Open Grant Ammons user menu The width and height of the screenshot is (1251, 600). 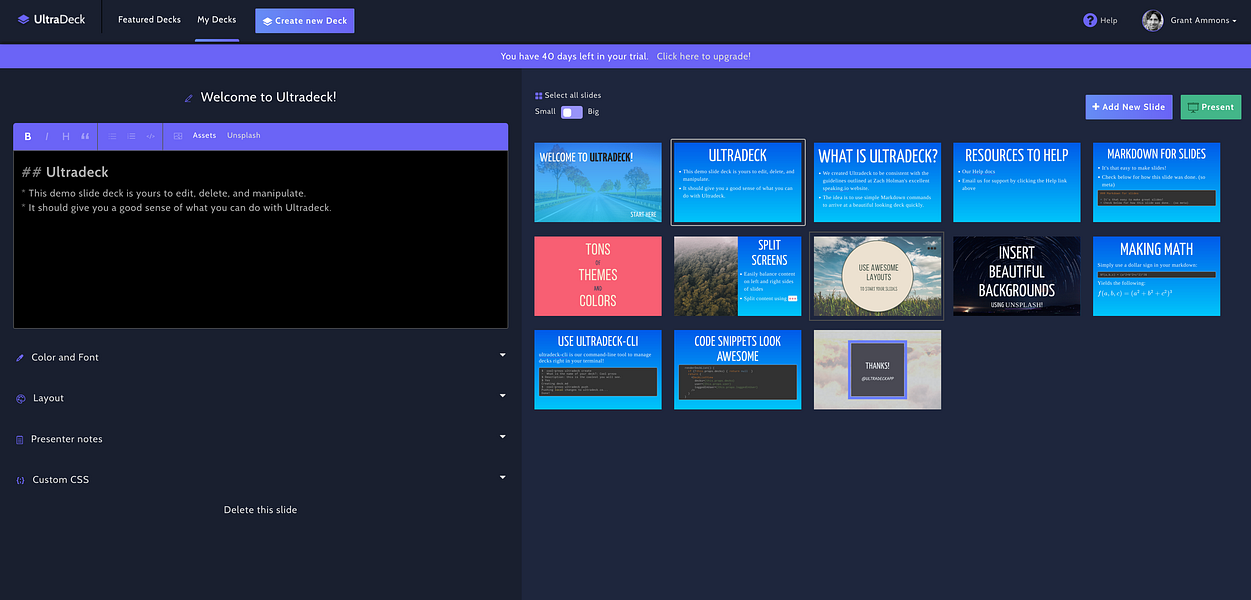pos(1189,20)
